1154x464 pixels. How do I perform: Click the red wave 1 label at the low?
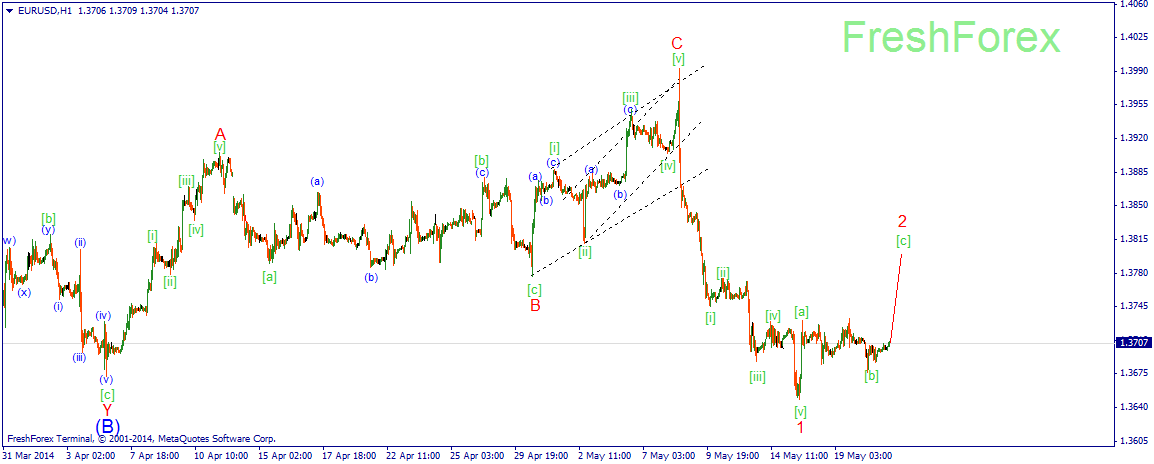point(800,427)
